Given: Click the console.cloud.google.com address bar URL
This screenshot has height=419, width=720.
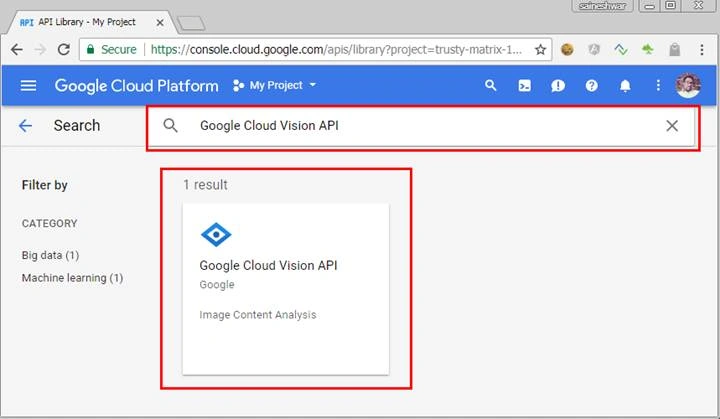Looking at the screenshot, I should [x=336, y=49].
